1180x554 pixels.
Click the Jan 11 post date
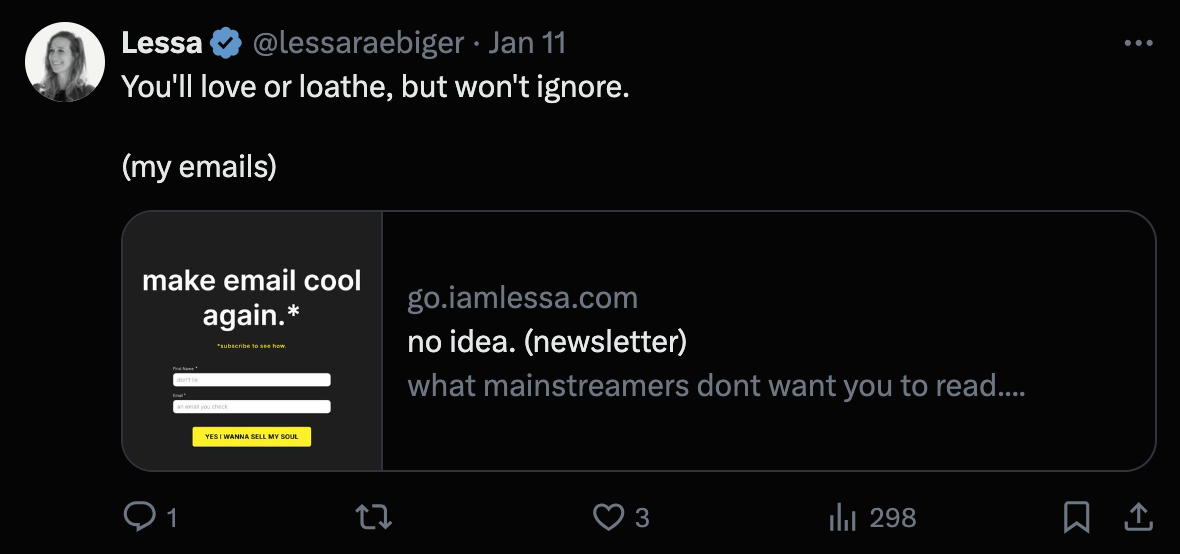[527, 43]
